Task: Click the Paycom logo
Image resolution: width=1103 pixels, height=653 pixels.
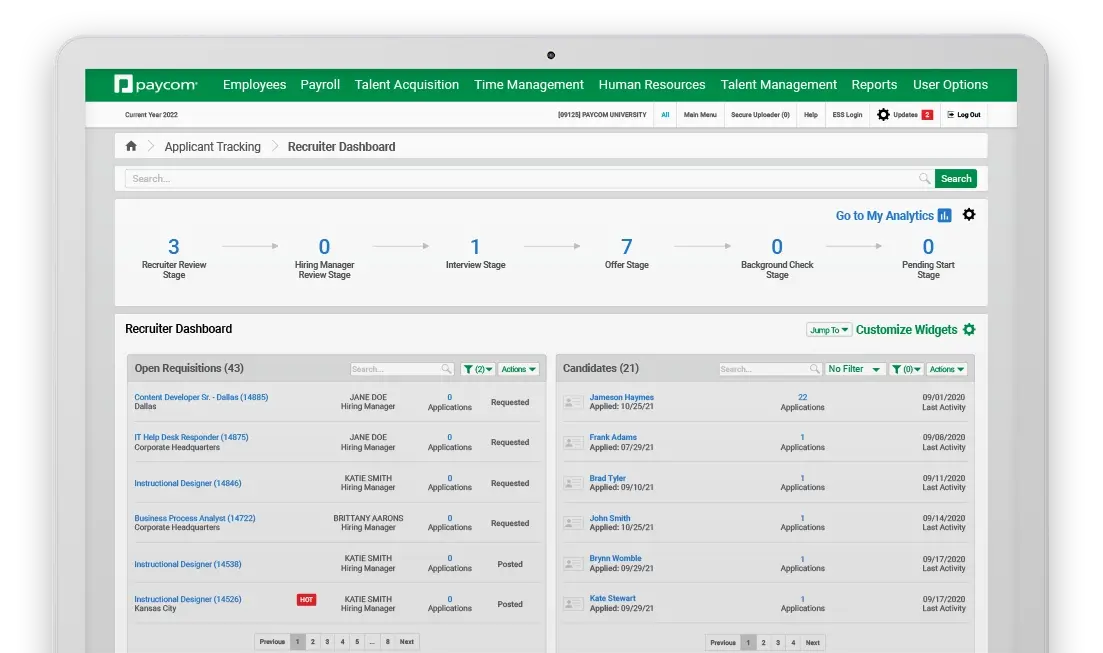Action: tap(155, 85)
